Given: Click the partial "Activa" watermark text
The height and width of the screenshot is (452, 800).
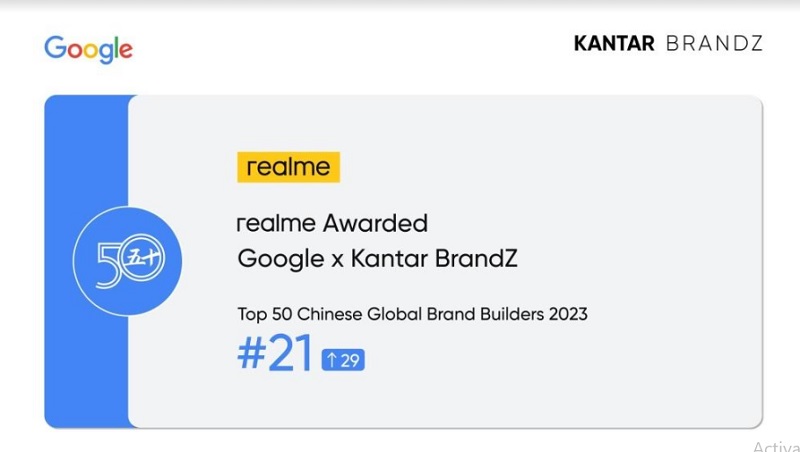Looking at the screenshot, I should point(775,445).
